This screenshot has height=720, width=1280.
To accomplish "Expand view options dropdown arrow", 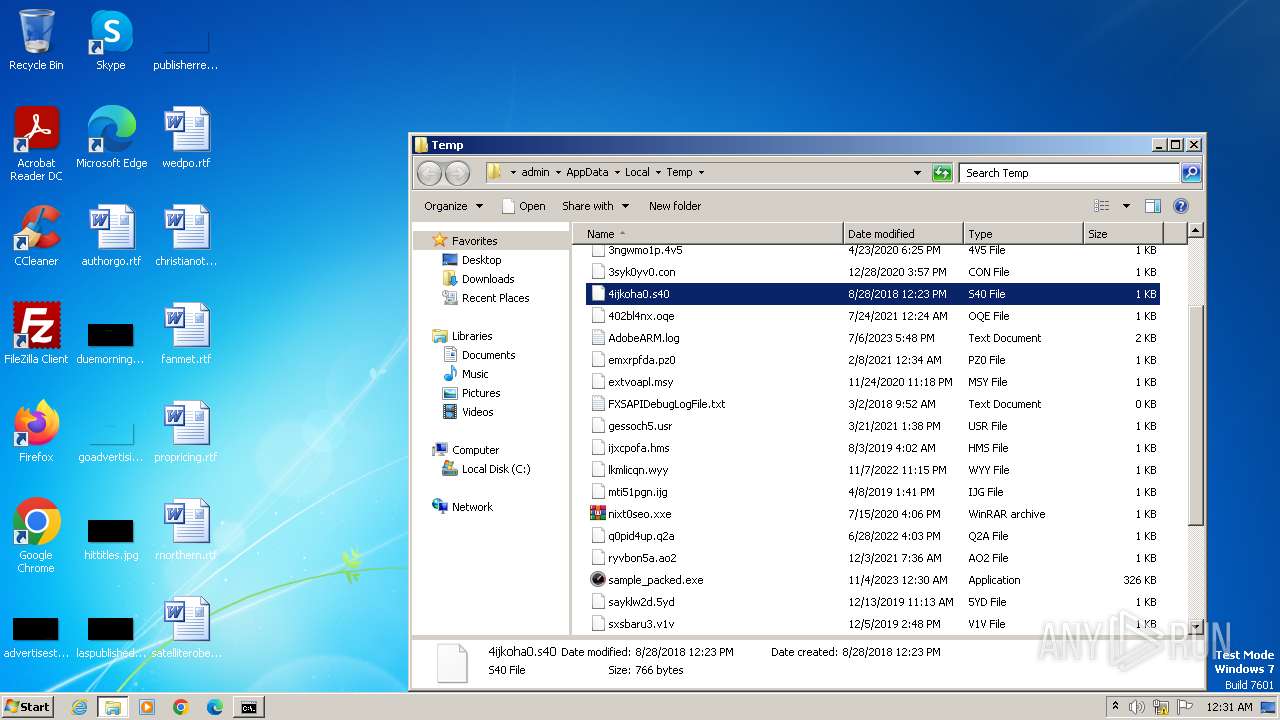I will (1126, 206).
